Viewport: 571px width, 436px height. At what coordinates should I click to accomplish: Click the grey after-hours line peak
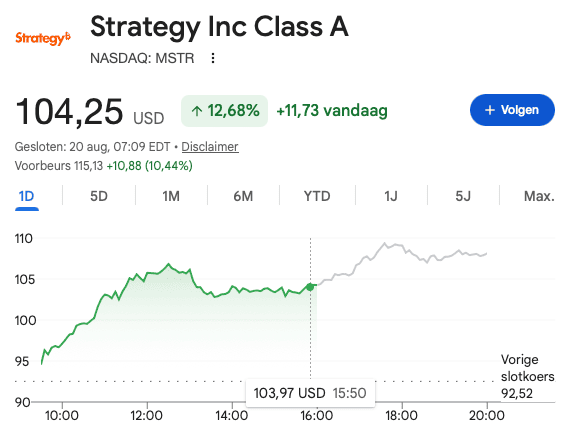(x=385, y=243)
